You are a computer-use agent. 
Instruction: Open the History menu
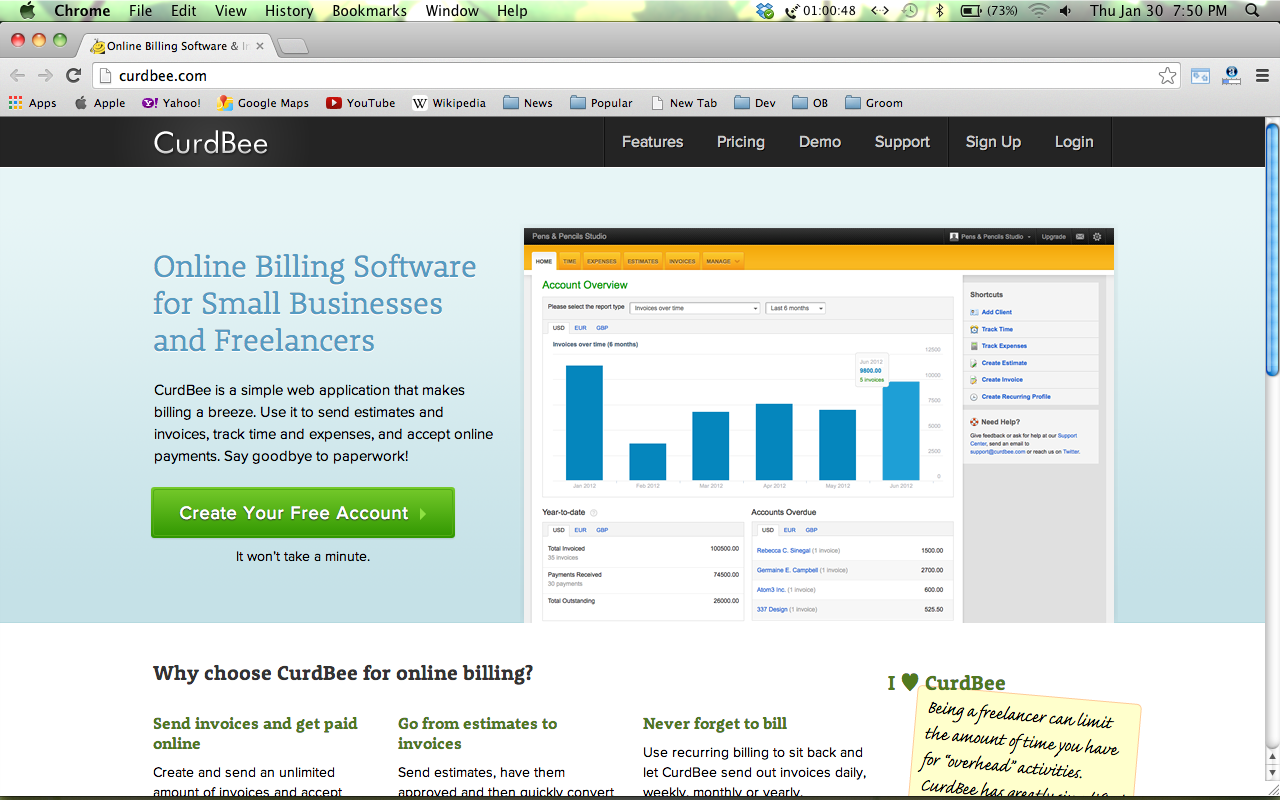(x=289, y=11)
